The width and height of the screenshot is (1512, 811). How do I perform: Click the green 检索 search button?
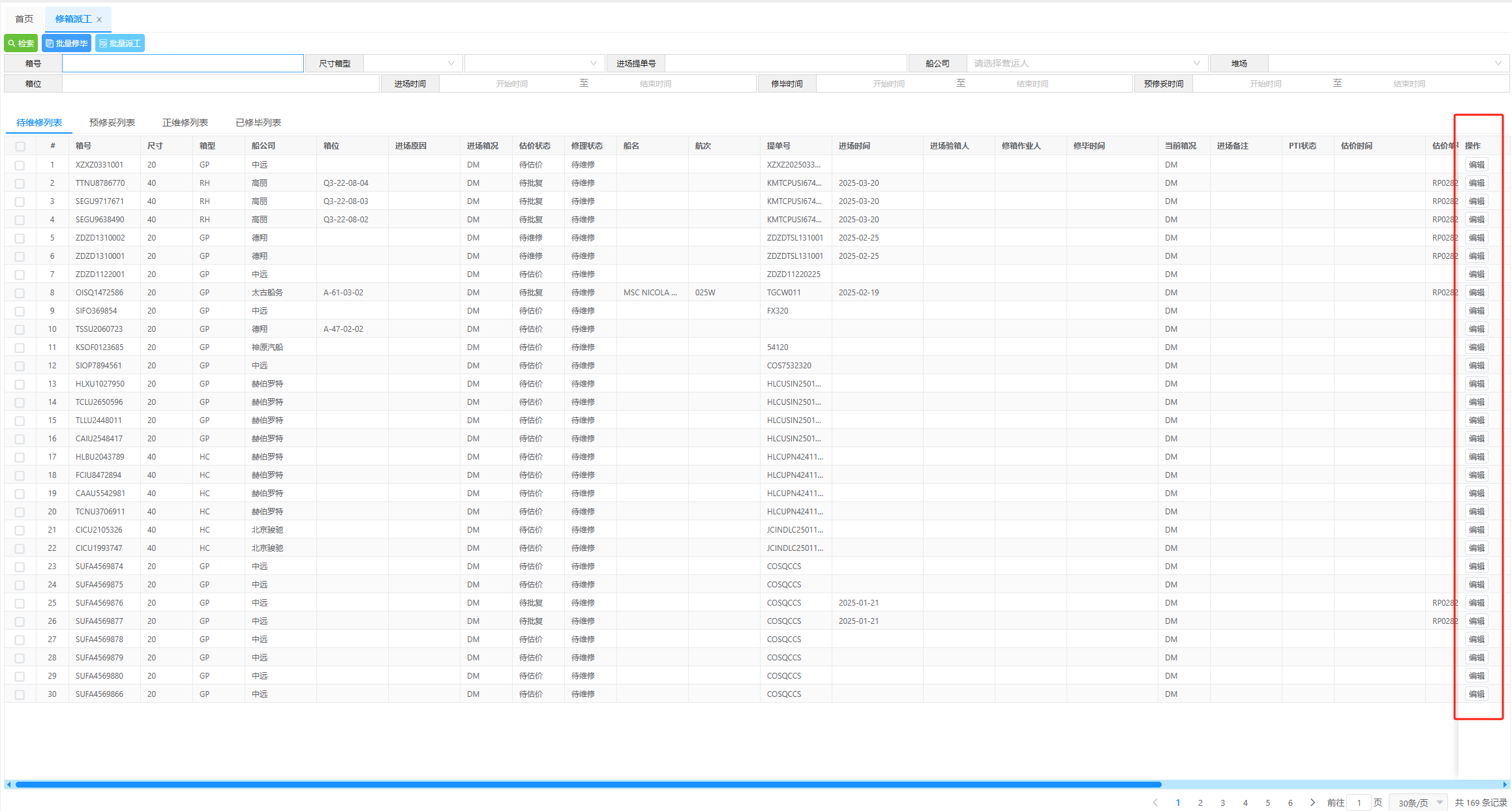21,43
